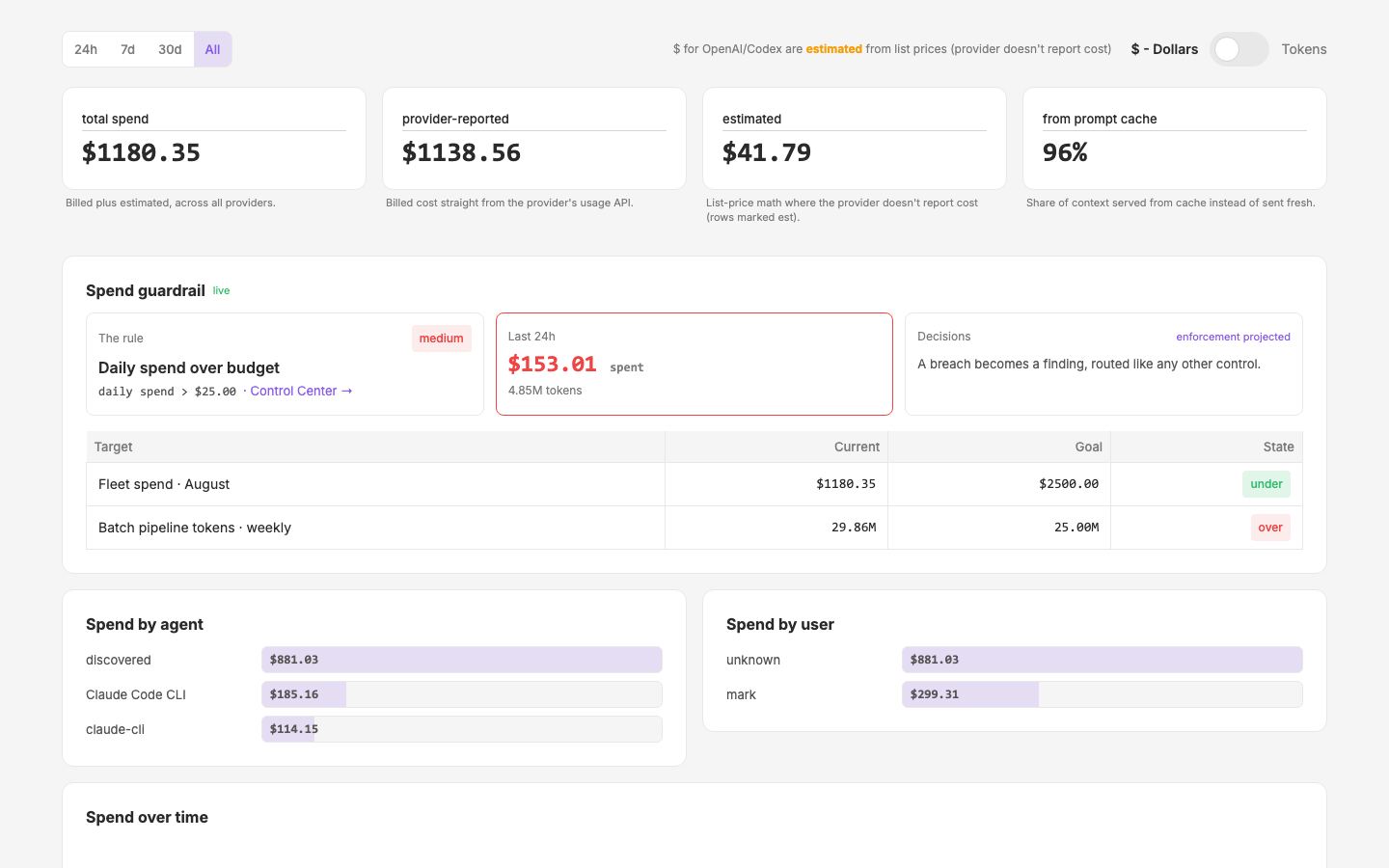Screen dimensions: 1389x868
Task: Click the live status indicator
Action: pos(221,290)
